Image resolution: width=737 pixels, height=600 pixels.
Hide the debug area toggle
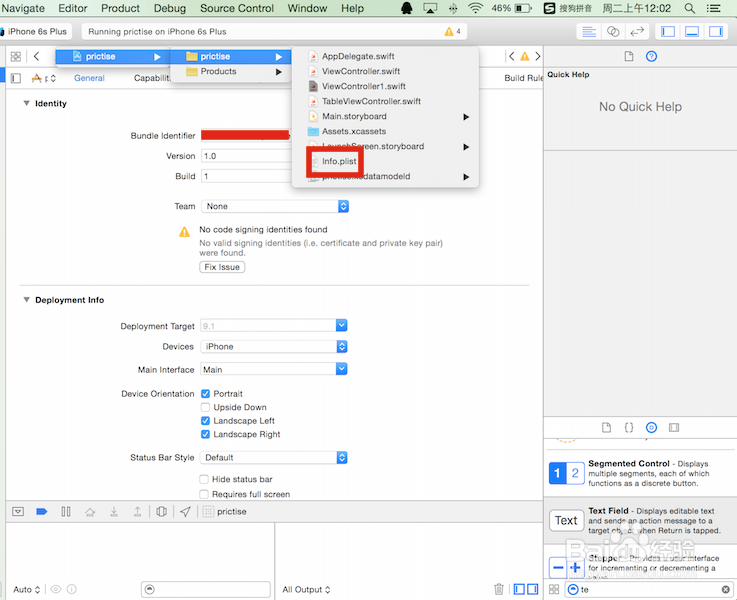coord(18,511)
